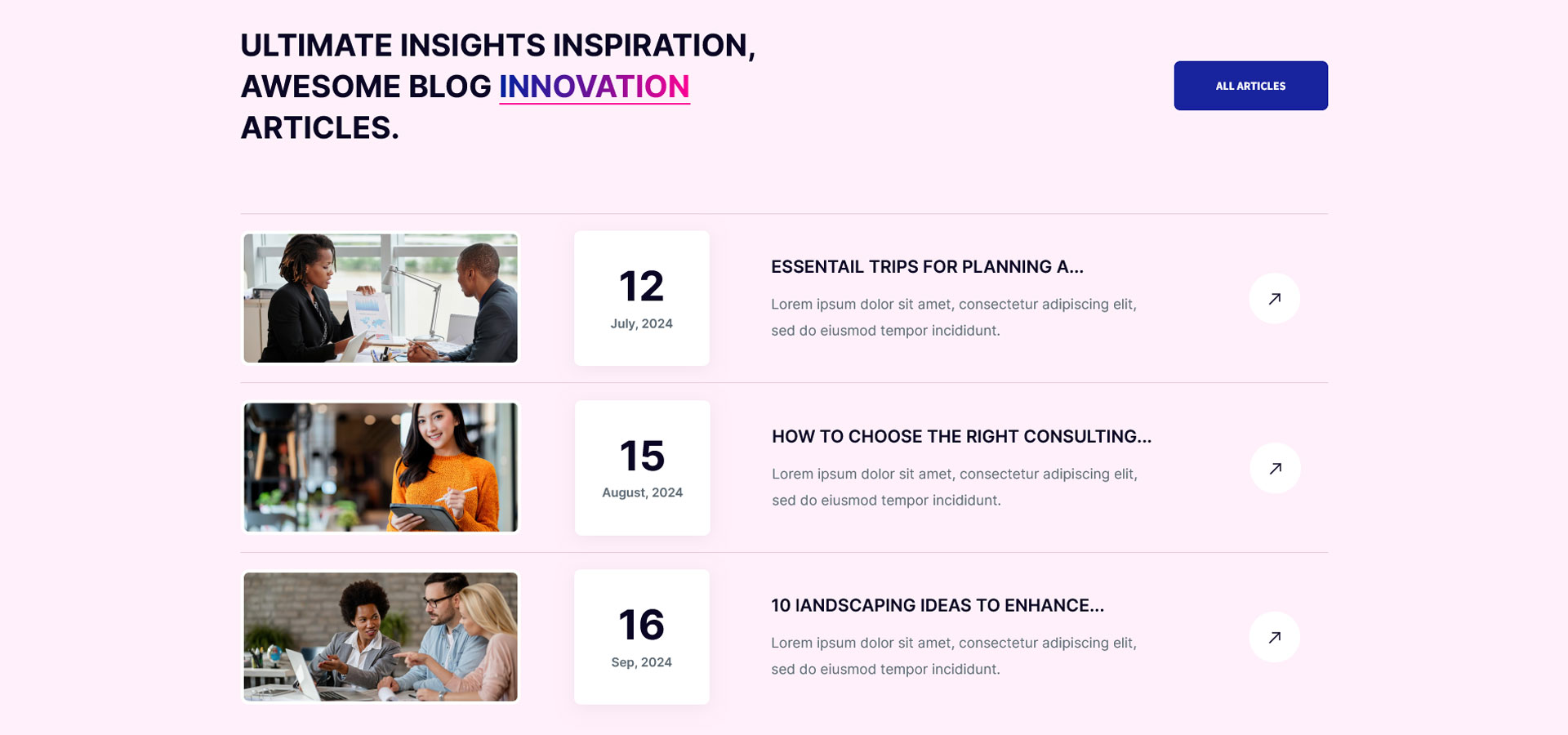1568x735 pixels.
Task: Click description text under Landscaping Ideas title
Action: tap(953, 656)
